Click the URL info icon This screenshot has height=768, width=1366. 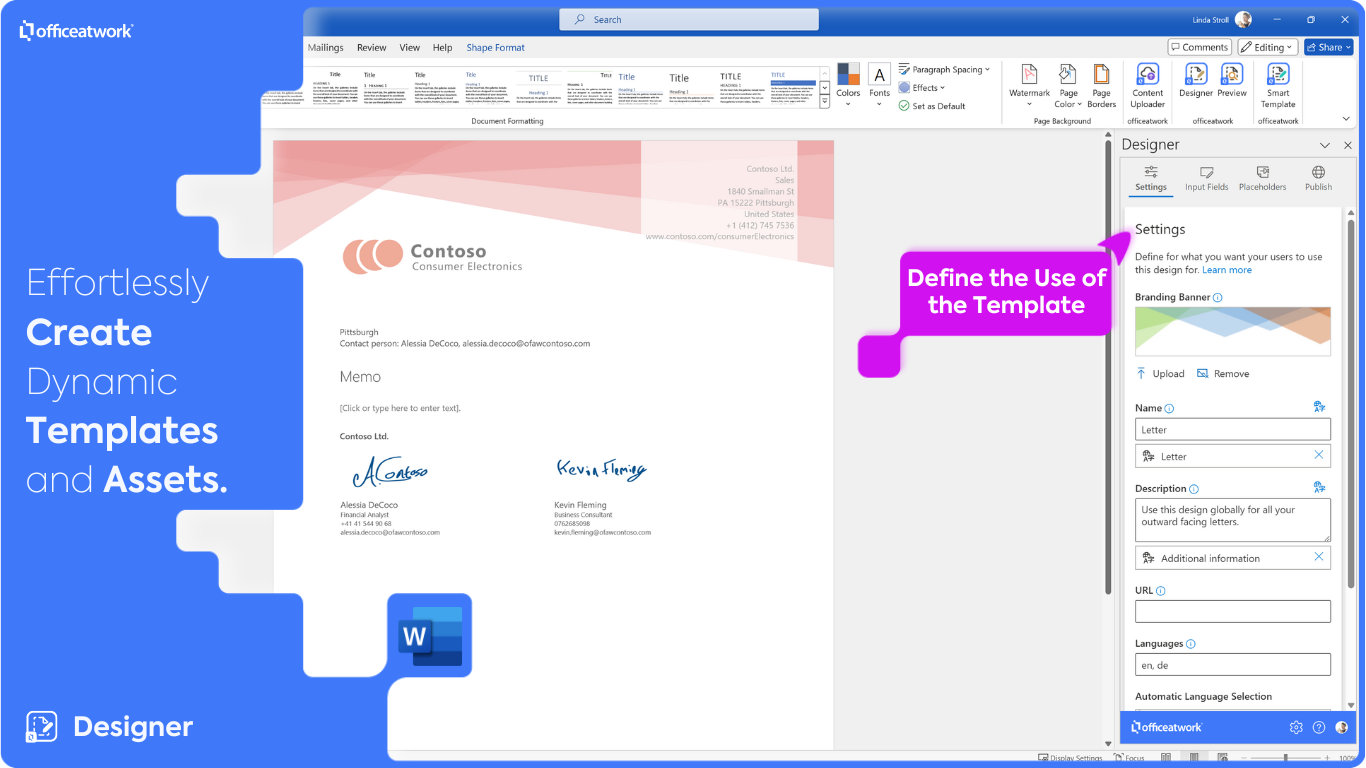click(1161, 591)
